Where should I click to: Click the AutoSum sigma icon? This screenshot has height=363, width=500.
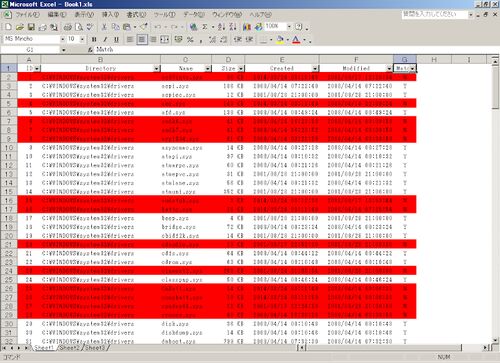pos(205,27)
